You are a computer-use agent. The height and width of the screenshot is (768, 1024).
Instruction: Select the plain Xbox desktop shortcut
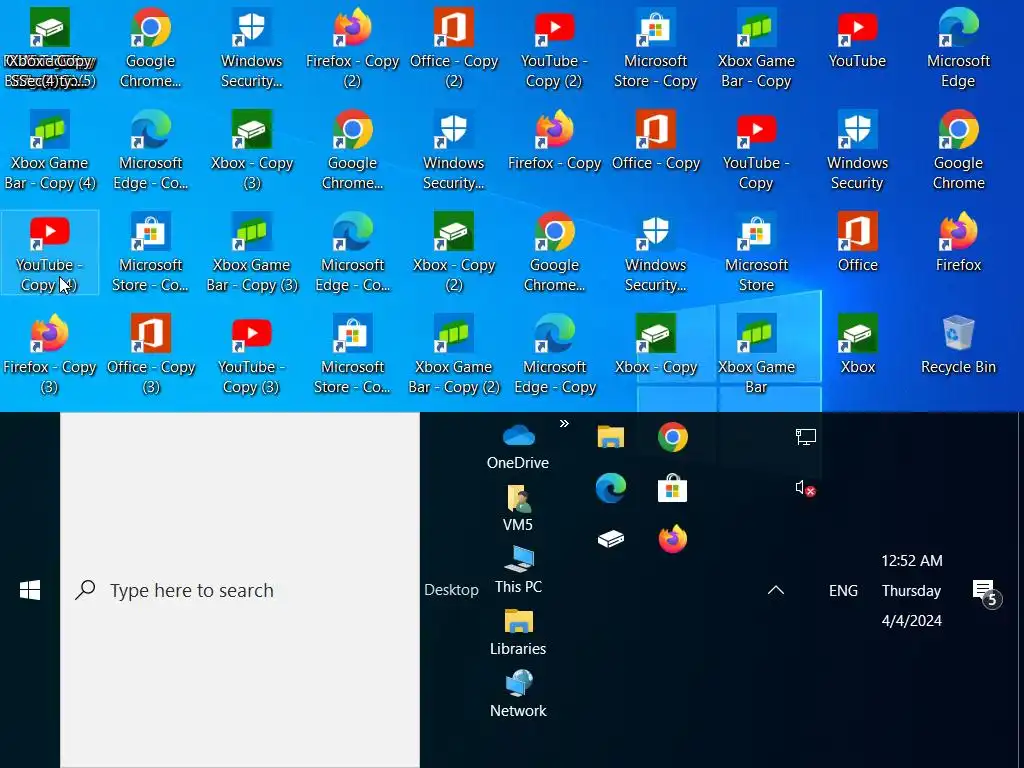point(857,344)
